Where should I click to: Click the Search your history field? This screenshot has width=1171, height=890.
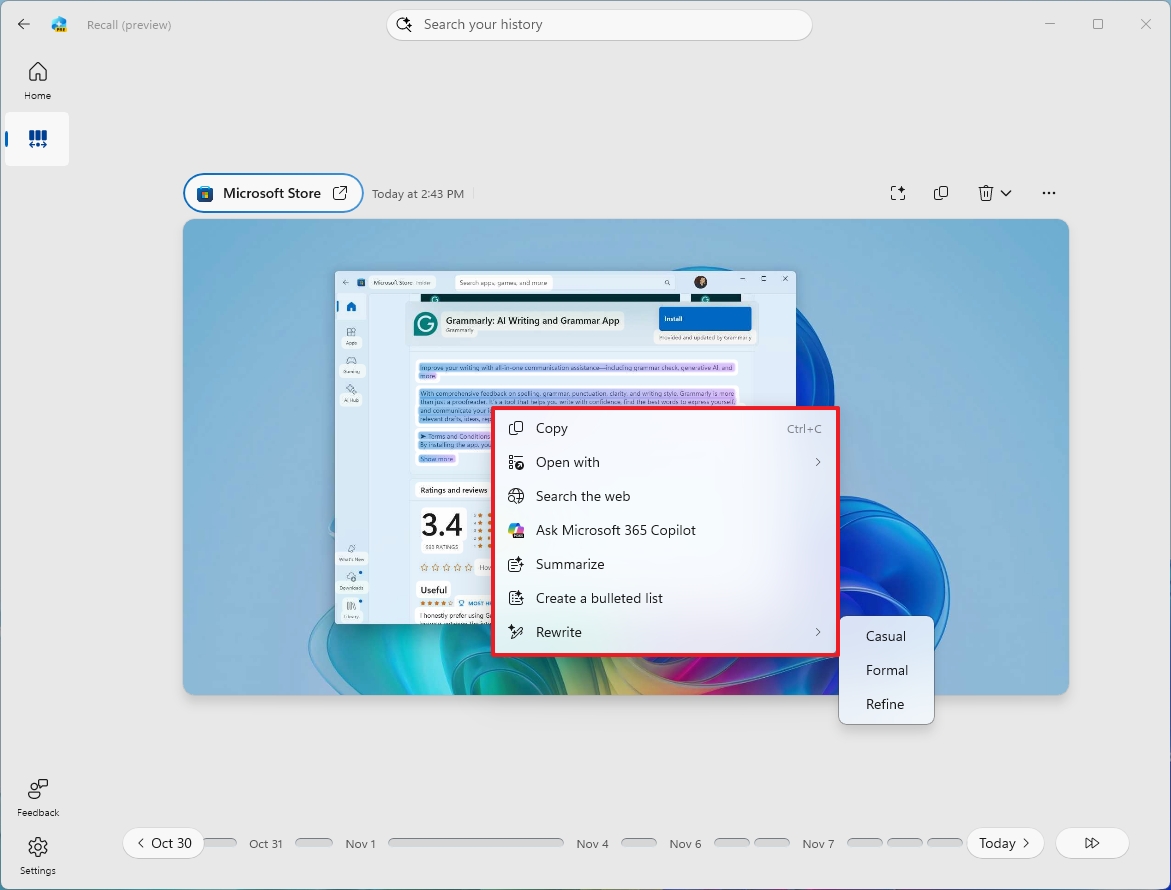click(599, 24)
